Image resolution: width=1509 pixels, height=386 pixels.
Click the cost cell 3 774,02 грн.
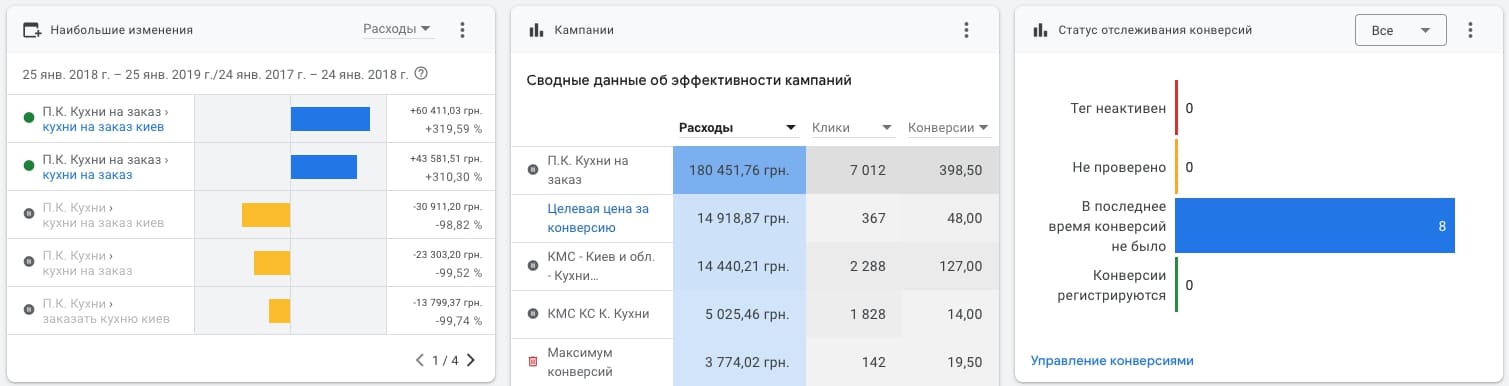pos(739,362)
